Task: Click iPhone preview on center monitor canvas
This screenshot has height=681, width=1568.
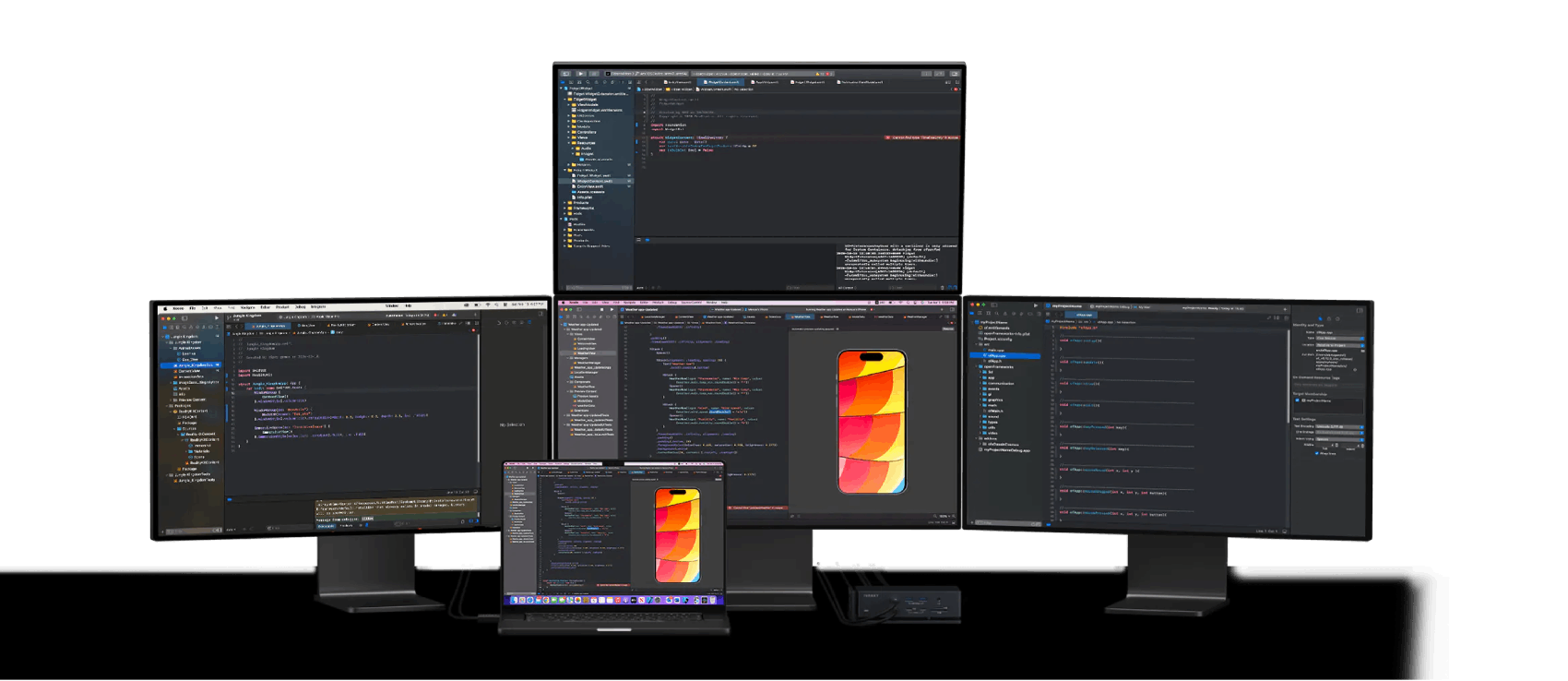Action: pos(872,422)
